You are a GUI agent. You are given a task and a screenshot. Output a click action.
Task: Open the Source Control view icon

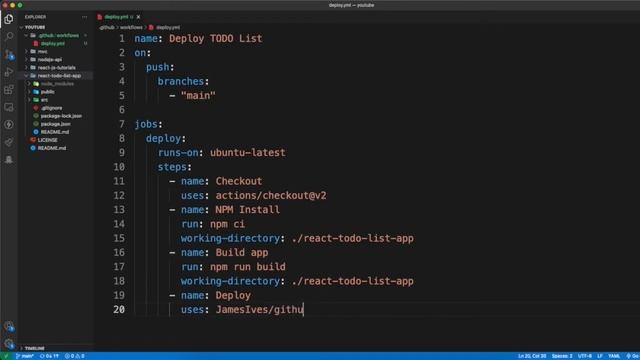[9, 54]
